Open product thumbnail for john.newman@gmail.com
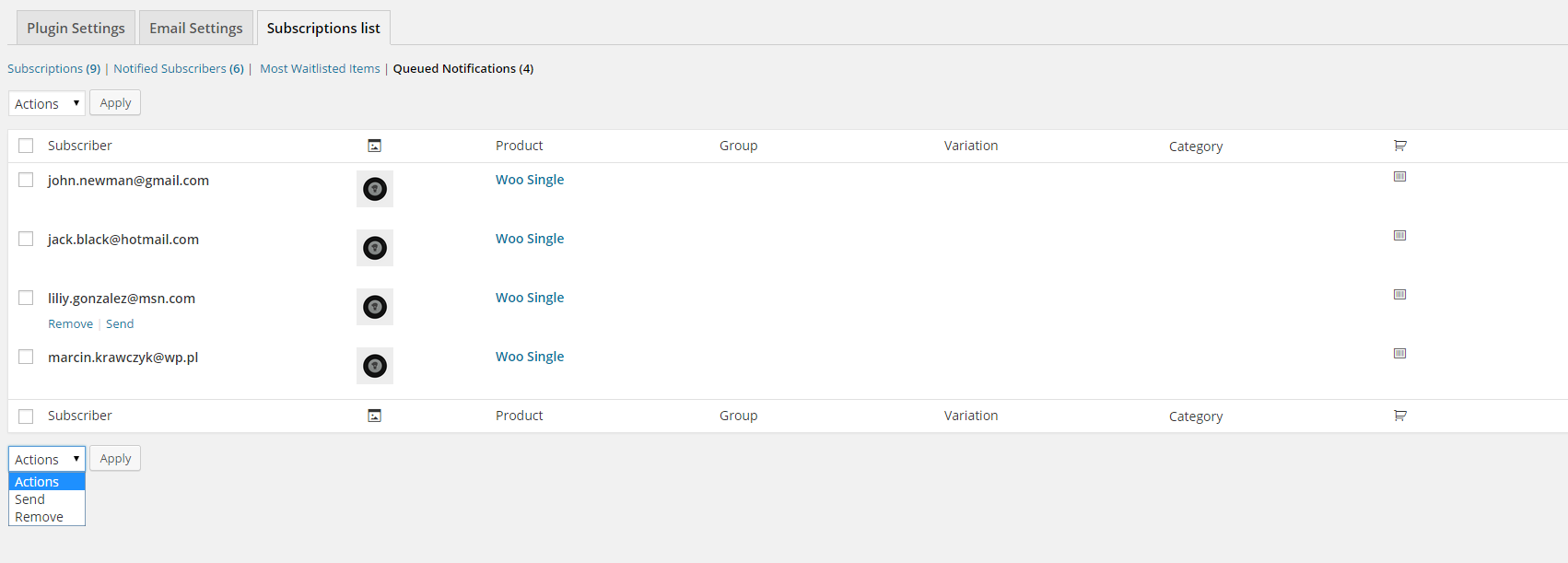Screen dimensions: 1568x563 point(375,189)
